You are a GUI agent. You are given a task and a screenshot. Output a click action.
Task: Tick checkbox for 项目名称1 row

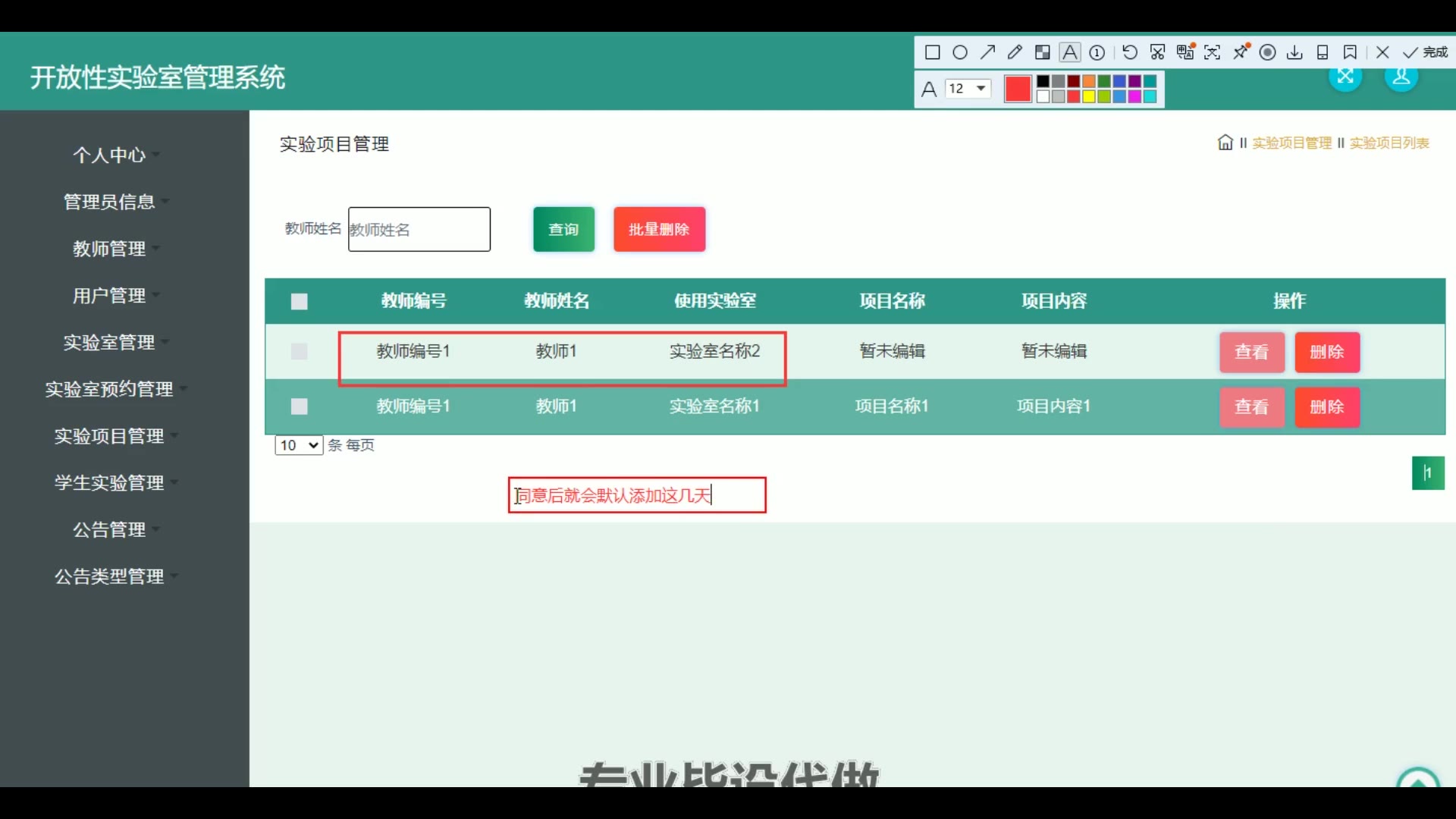click(300, 407)
